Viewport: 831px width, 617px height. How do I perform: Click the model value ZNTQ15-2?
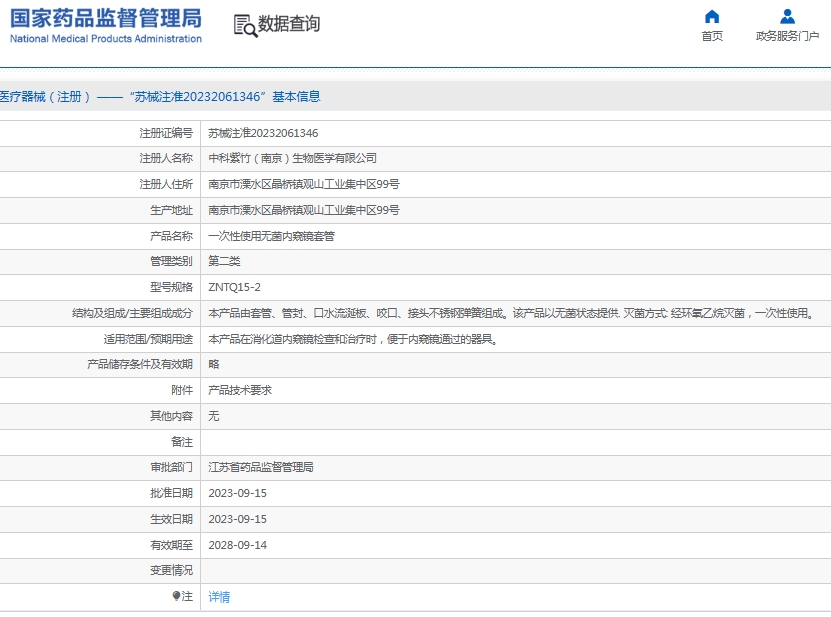[234, 287]
